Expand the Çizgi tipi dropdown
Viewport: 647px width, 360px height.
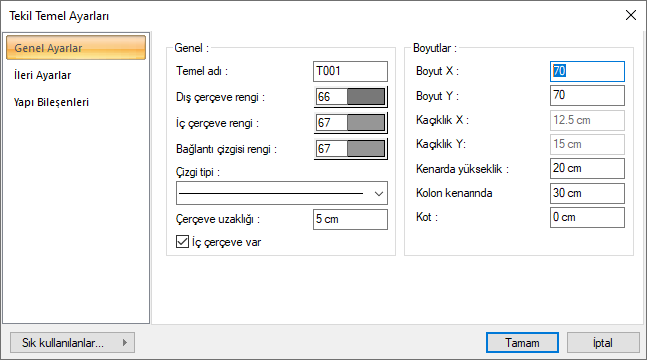click(x=282, y=193)
